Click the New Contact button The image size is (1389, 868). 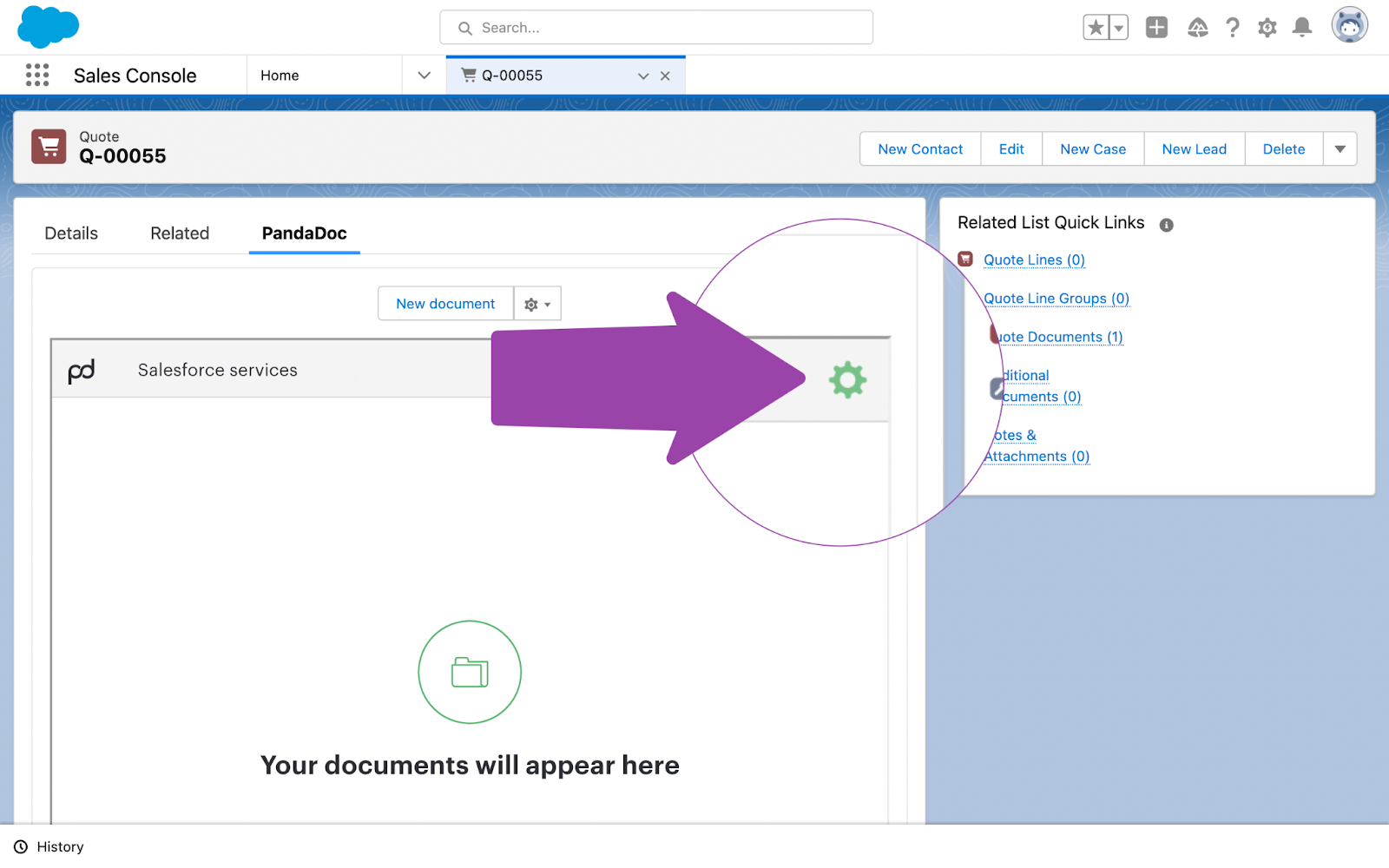(x=920, y=149)
